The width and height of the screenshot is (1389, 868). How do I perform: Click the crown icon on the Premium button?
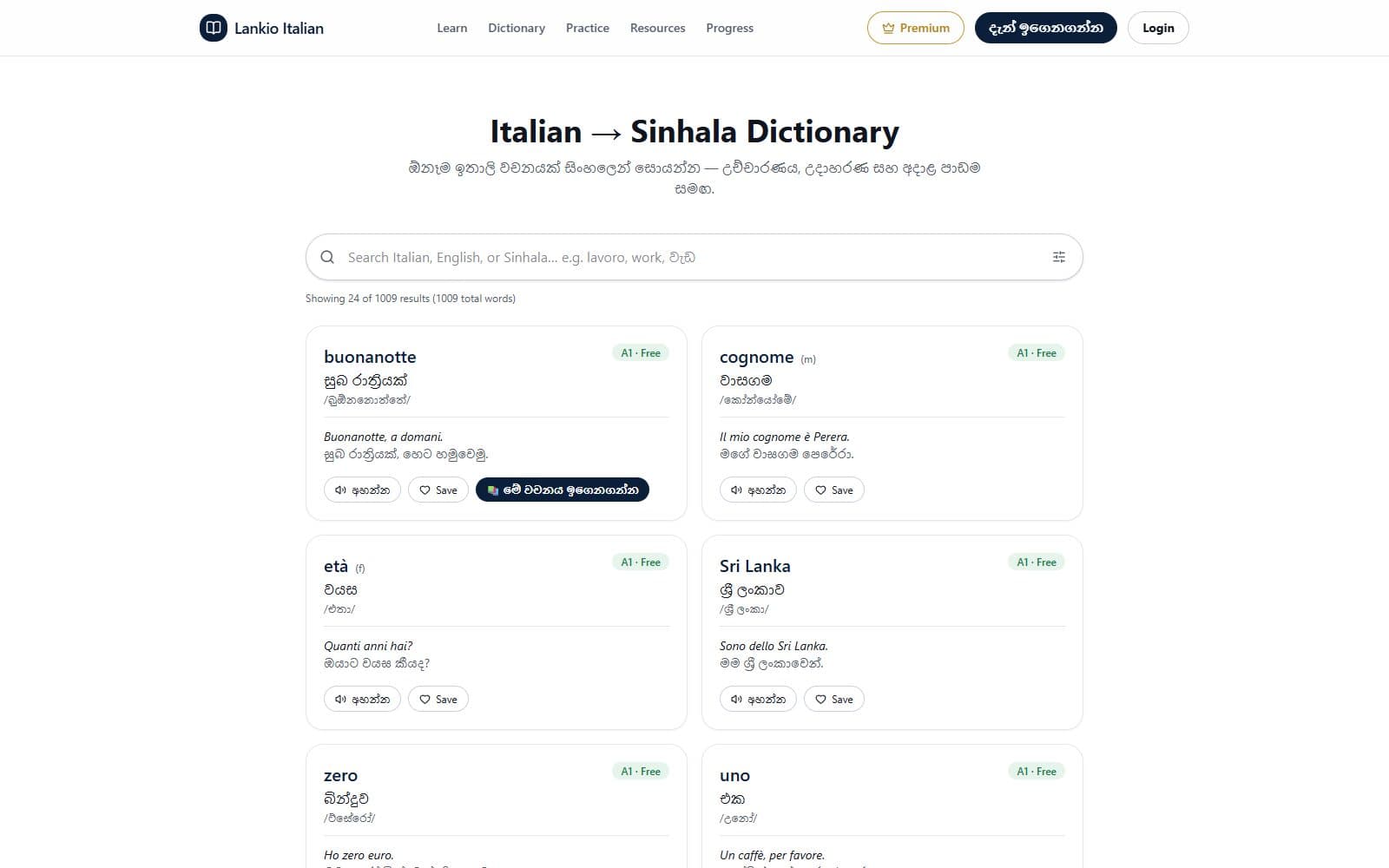tap(888, 29)
